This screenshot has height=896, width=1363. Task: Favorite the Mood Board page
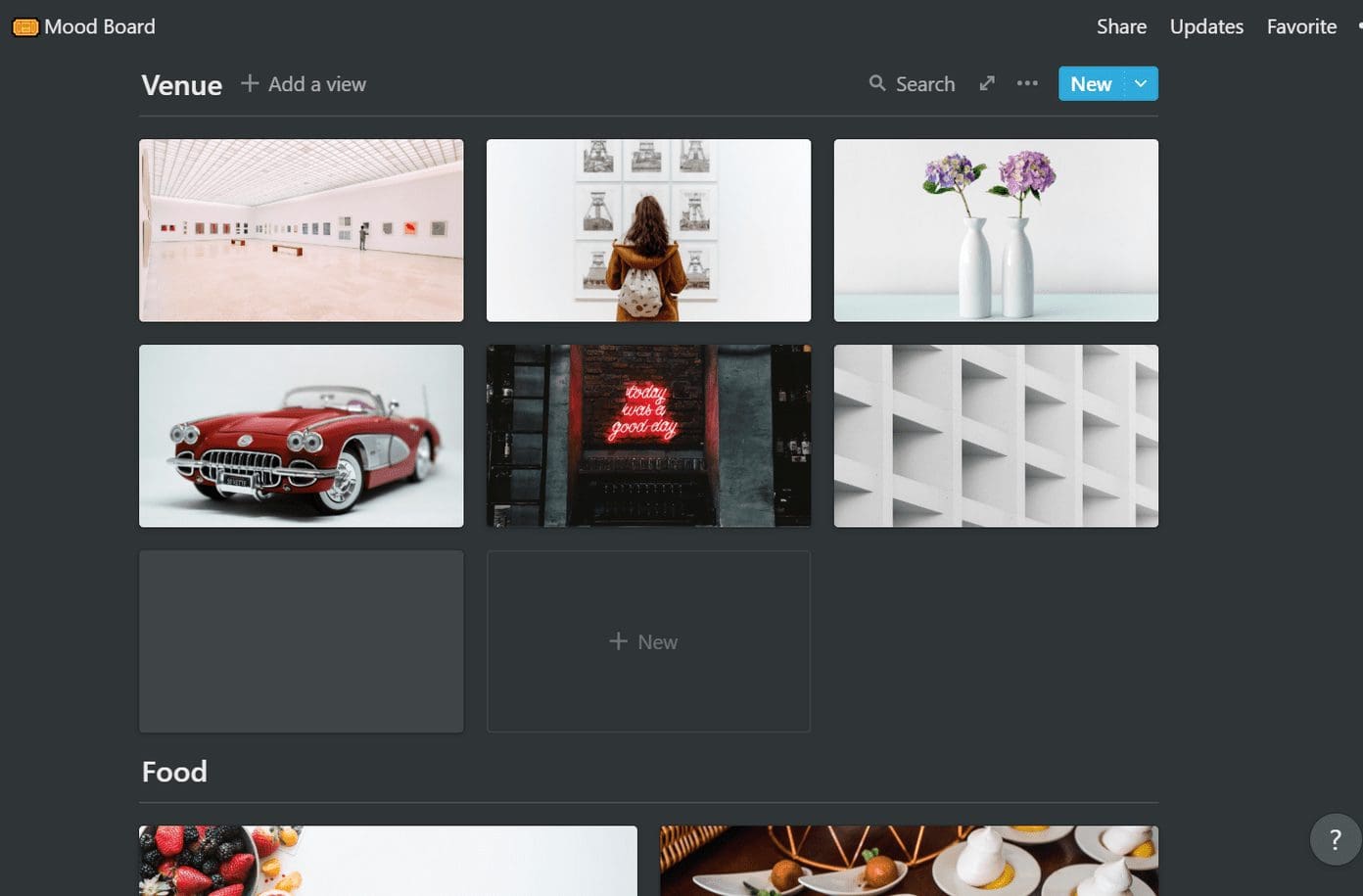1300,26
